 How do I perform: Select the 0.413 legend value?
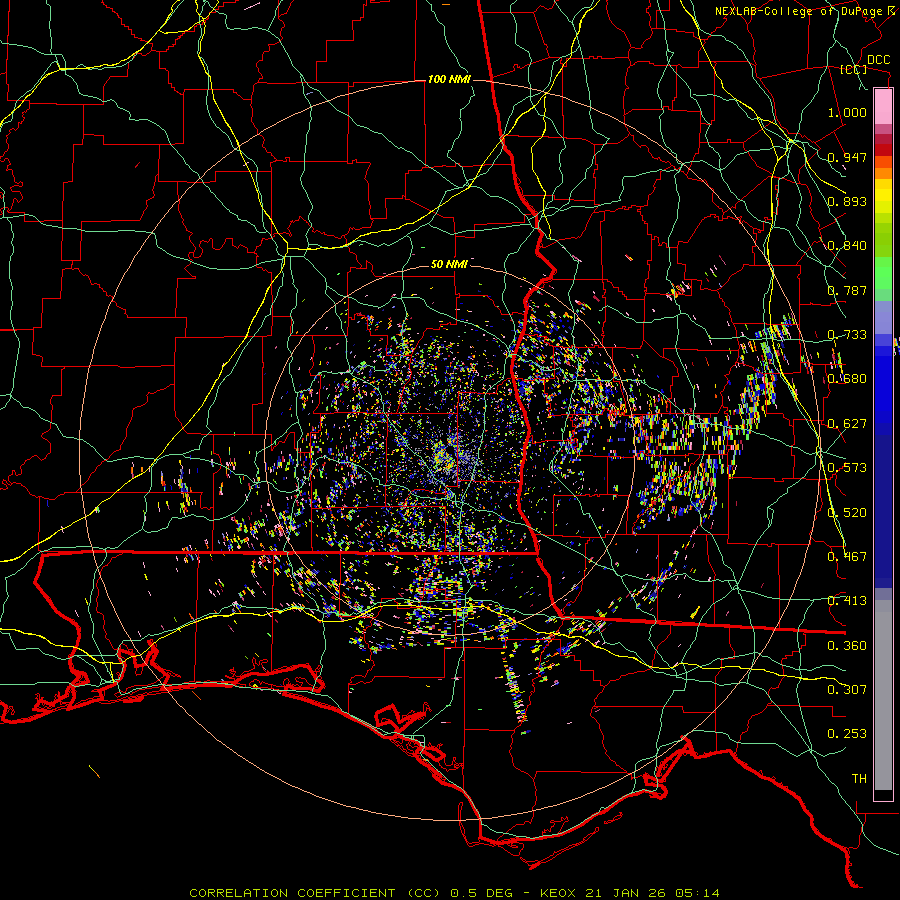coord(847,601)
